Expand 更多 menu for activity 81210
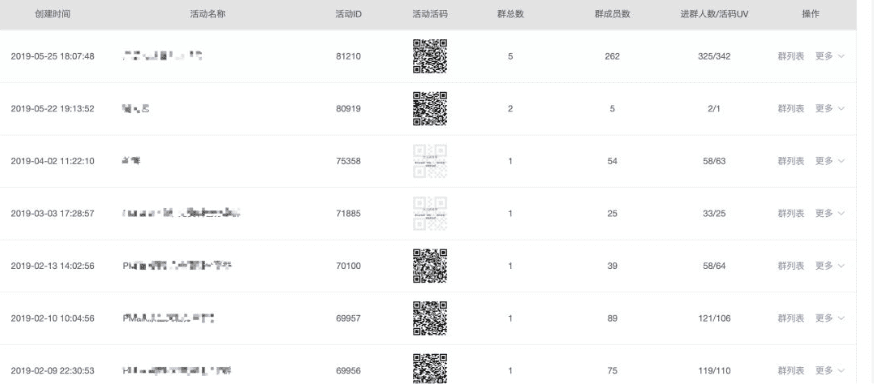This screenshot has width=875, height=388. click(x=829, y=56)
